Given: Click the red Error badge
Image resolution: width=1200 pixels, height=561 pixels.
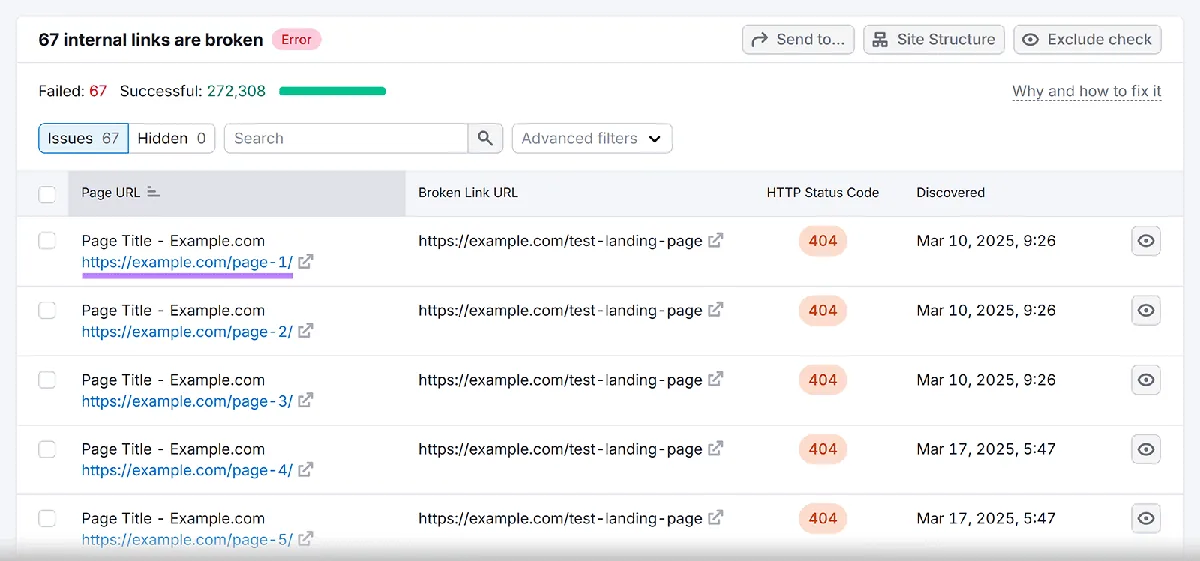Looking at the screenshot, I should tap(296, 39).
